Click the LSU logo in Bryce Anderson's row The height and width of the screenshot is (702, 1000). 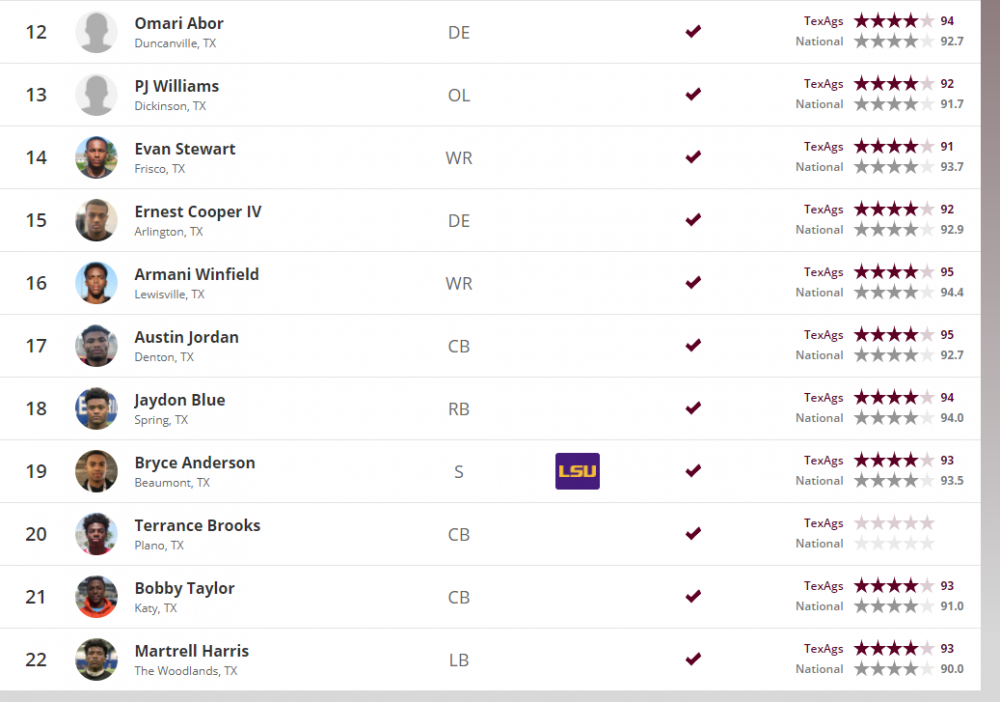point(577,471)
